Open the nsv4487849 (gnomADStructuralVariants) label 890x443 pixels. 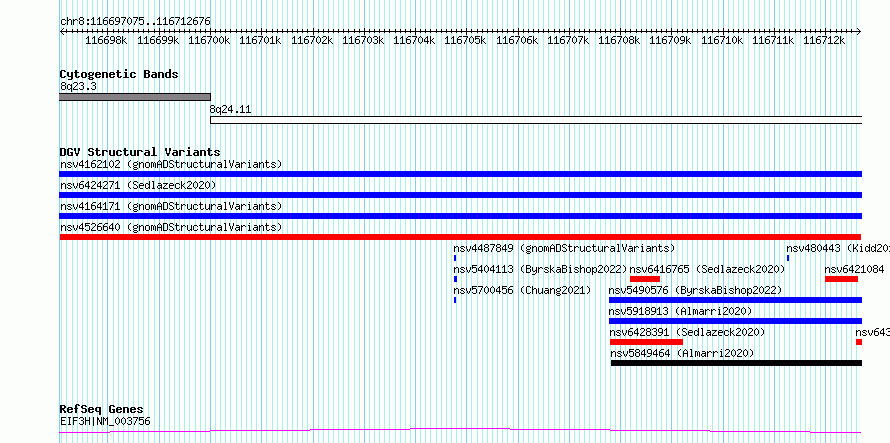click(564, 248)
